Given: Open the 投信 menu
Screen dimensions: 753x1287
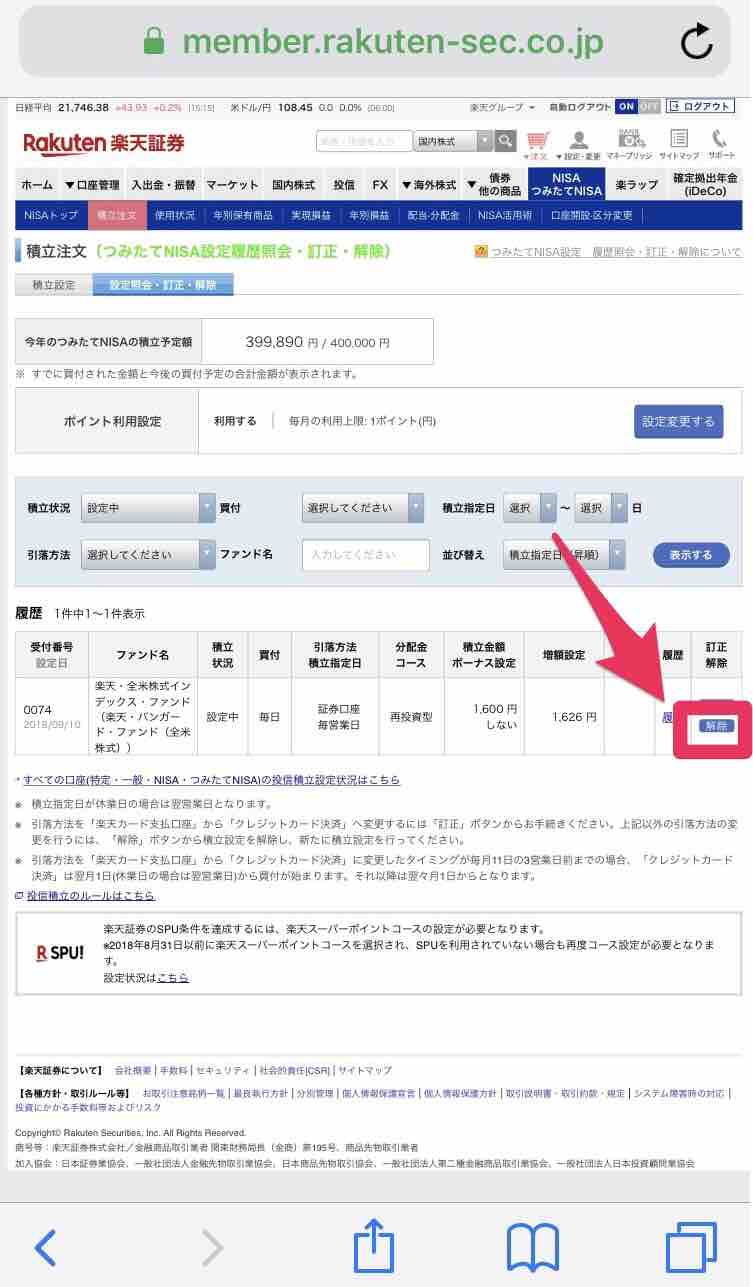Looking at the screenshot, I should (x=344, y=185).
